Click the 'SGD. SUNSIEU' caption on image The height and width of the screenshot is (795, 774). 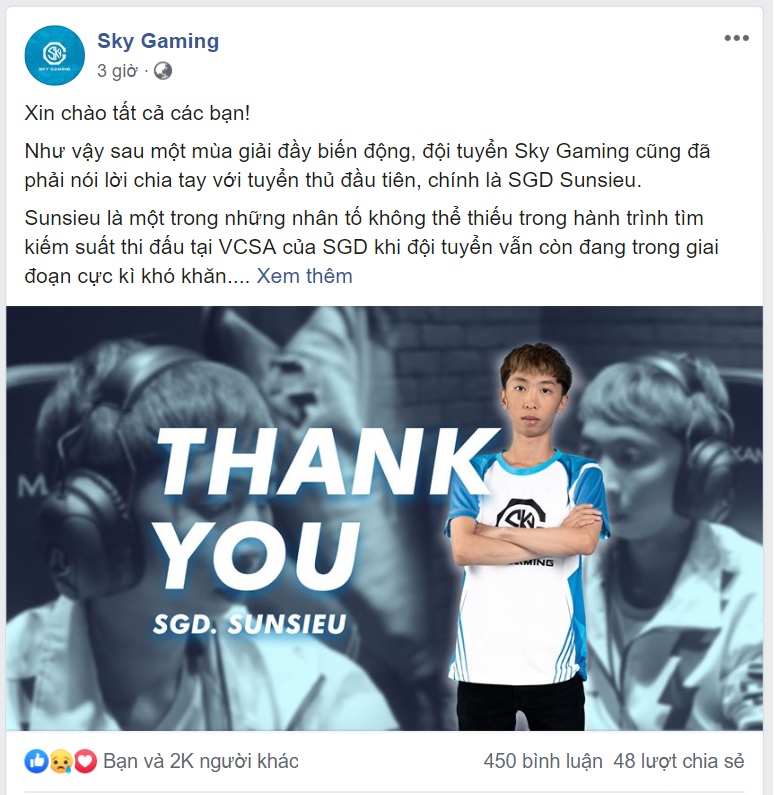[x=249, y=624]
